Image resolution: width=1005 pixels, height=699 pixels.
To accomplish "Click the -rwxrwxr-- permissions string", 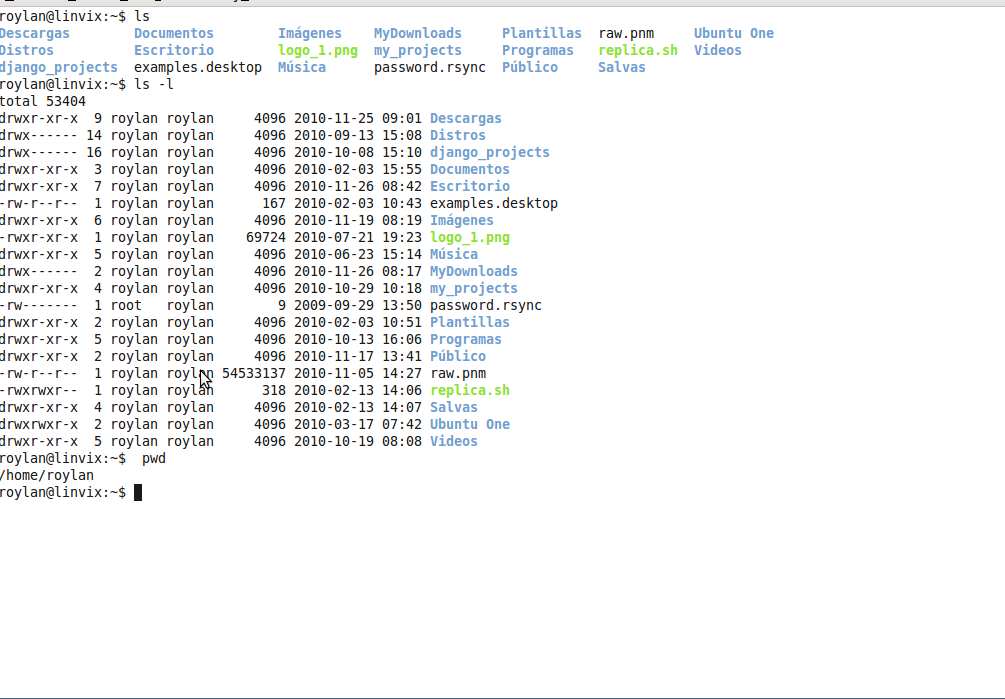I will tap(38, 390).
